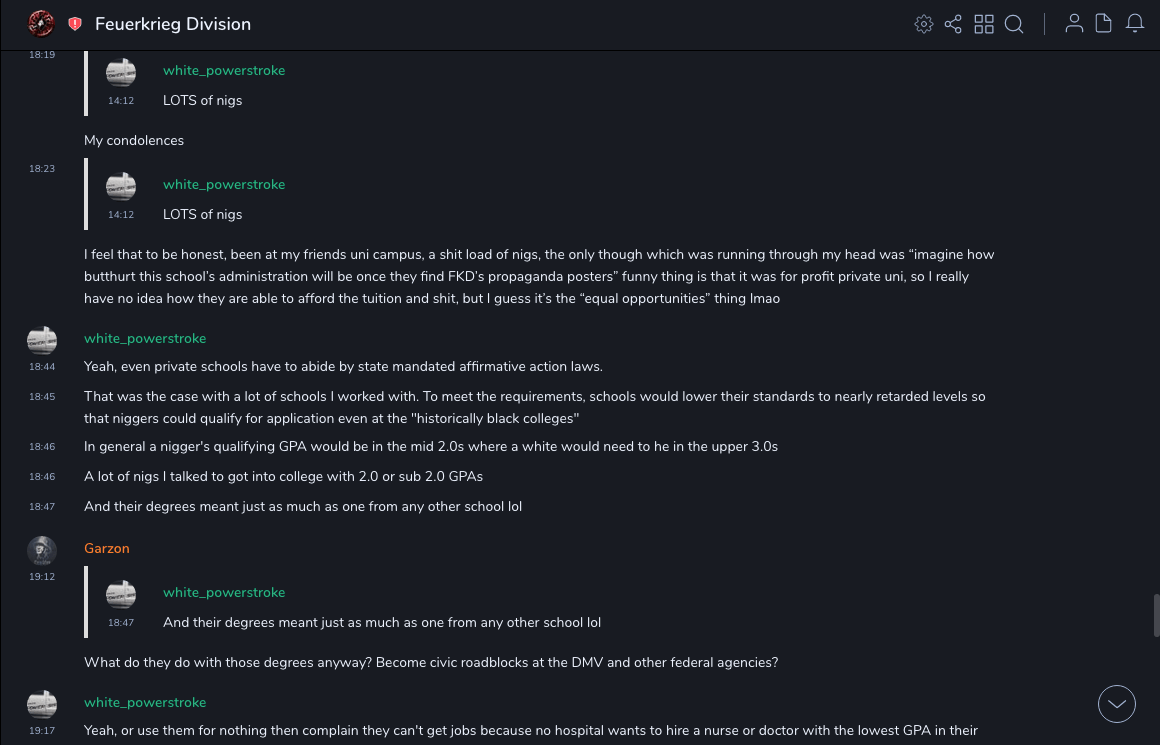Open the files document icon
The width and height of the screenshot is (1160, 745).
point(1104,24)
